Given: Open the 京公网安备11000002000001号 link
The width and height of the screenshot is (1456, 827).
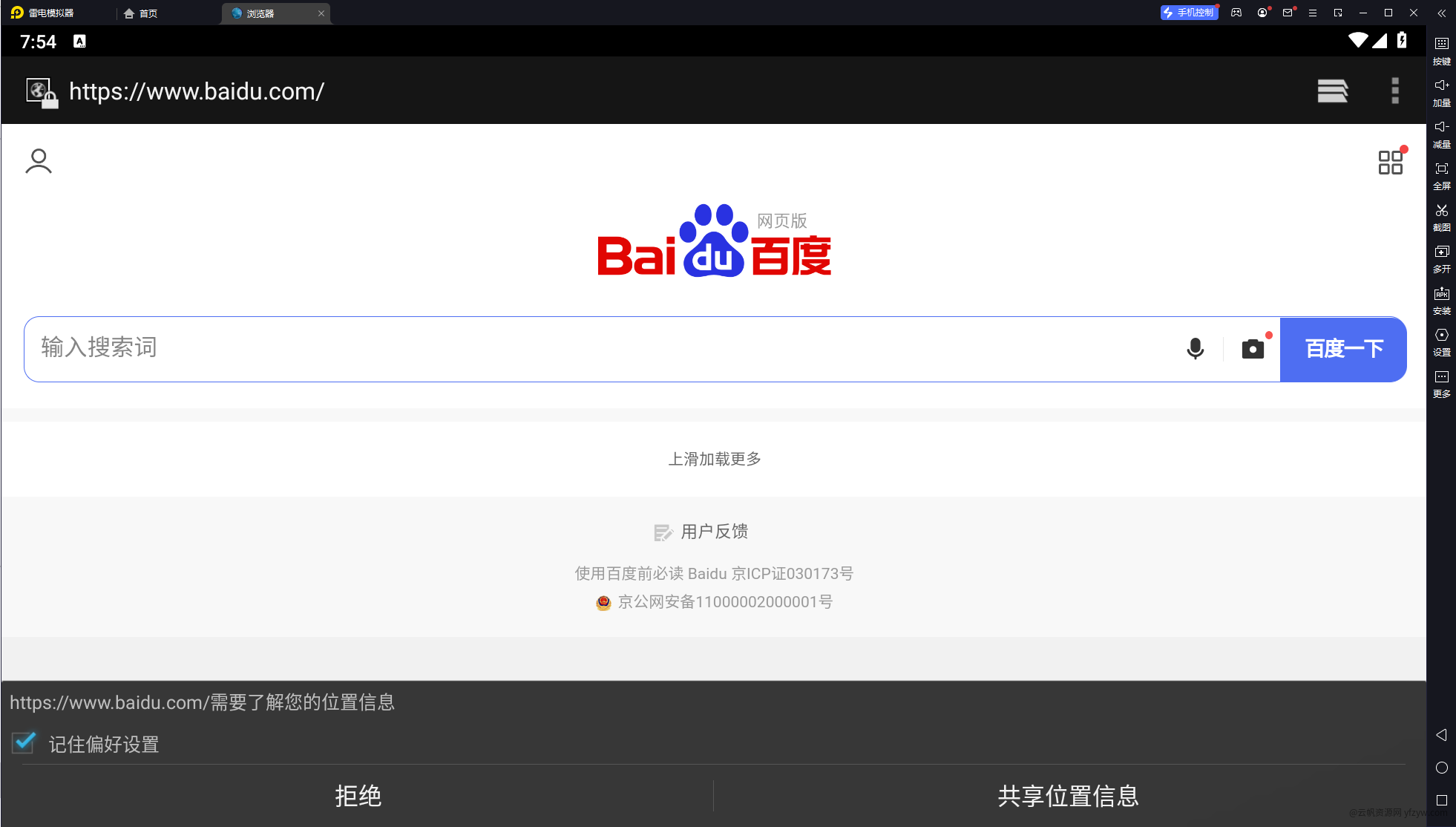Looking at the screenshot, I should (715, 602).
